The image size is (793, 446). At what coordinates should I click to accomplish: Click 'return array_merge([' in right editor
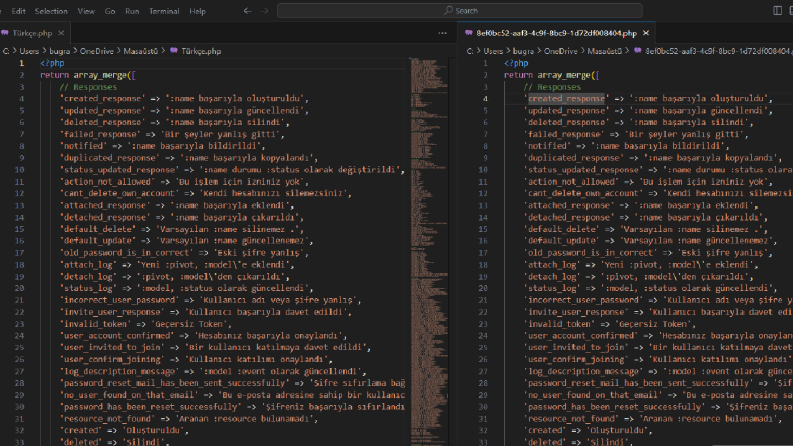pos(551,75)
